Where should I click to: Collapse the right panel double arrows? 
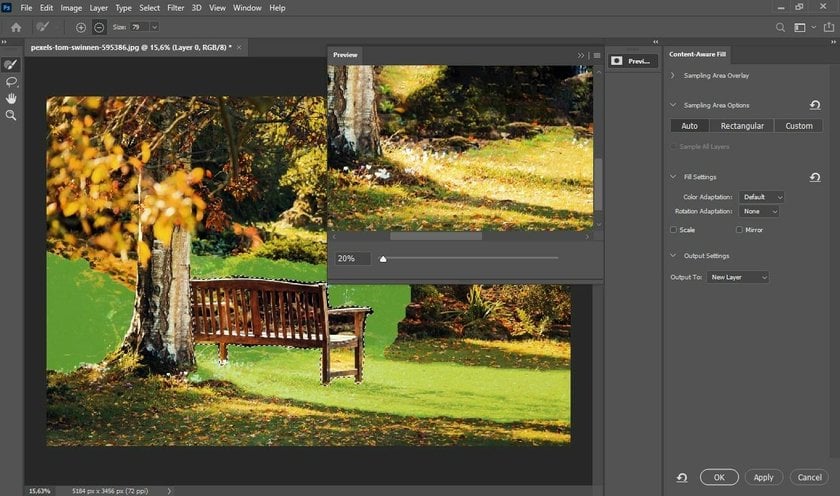[x=834, y=41]
